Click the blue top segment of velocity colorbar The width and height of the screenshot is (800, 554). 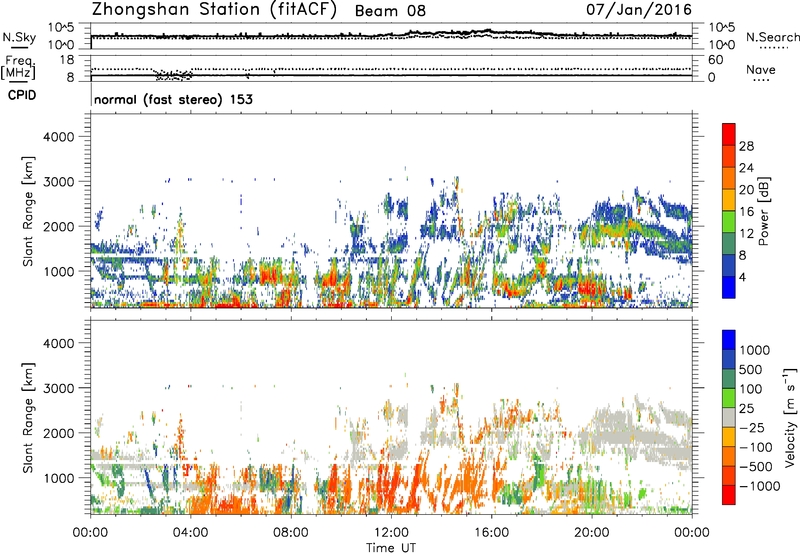point(729,340)
